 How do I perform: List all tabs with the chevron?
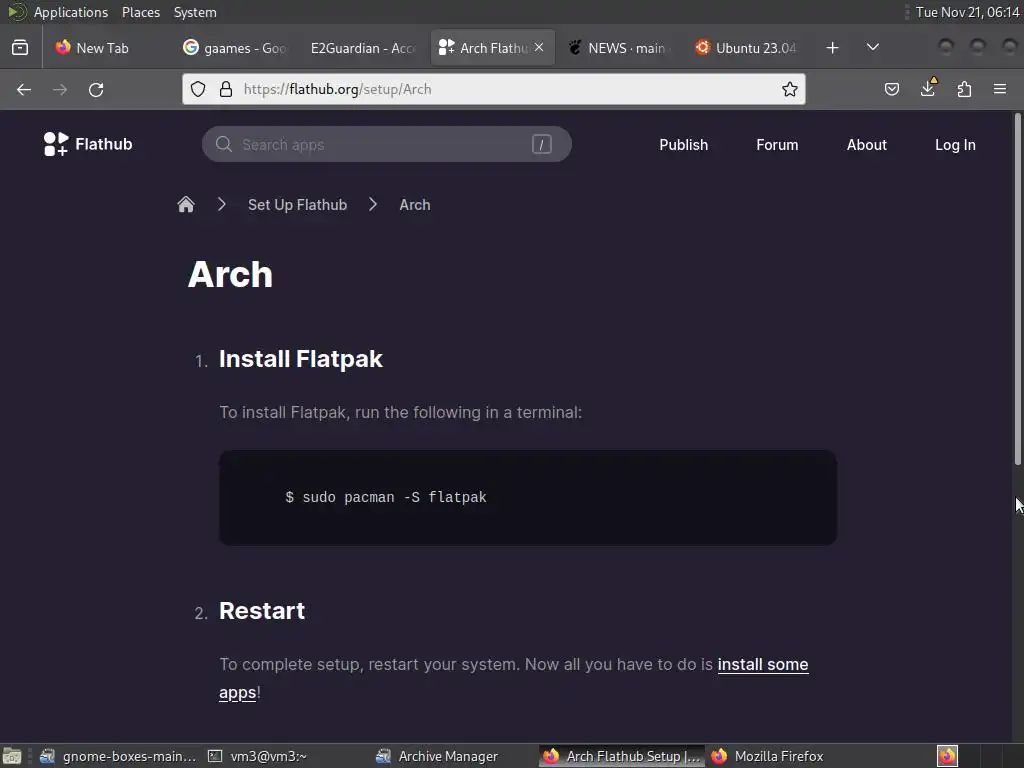pyautogui.click(x=872, y=48)
